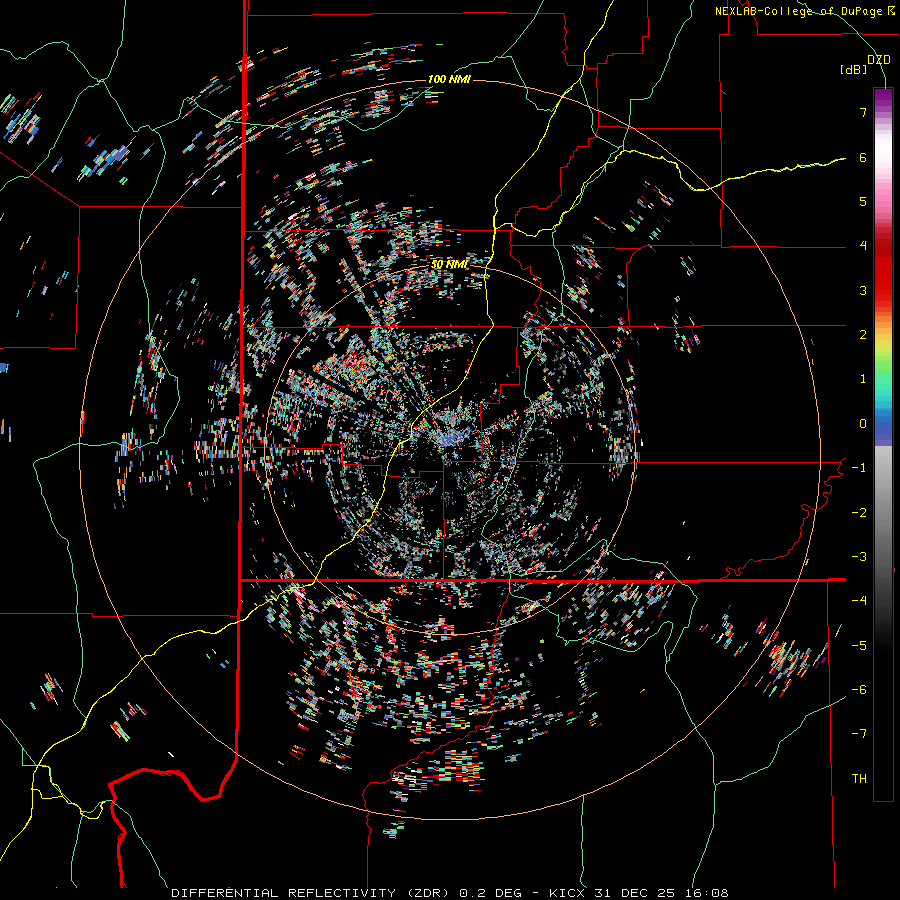Click the 50 NMI range ring label
Screen dimensions: 900x900
tap(449, 264)
